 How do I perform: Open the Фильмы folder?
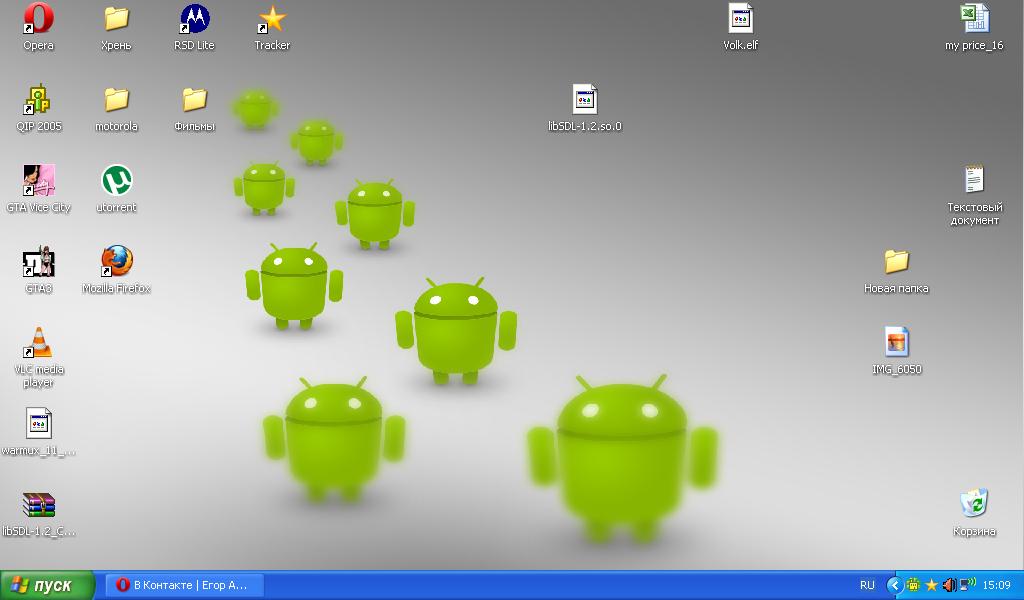tap(195, 100)
